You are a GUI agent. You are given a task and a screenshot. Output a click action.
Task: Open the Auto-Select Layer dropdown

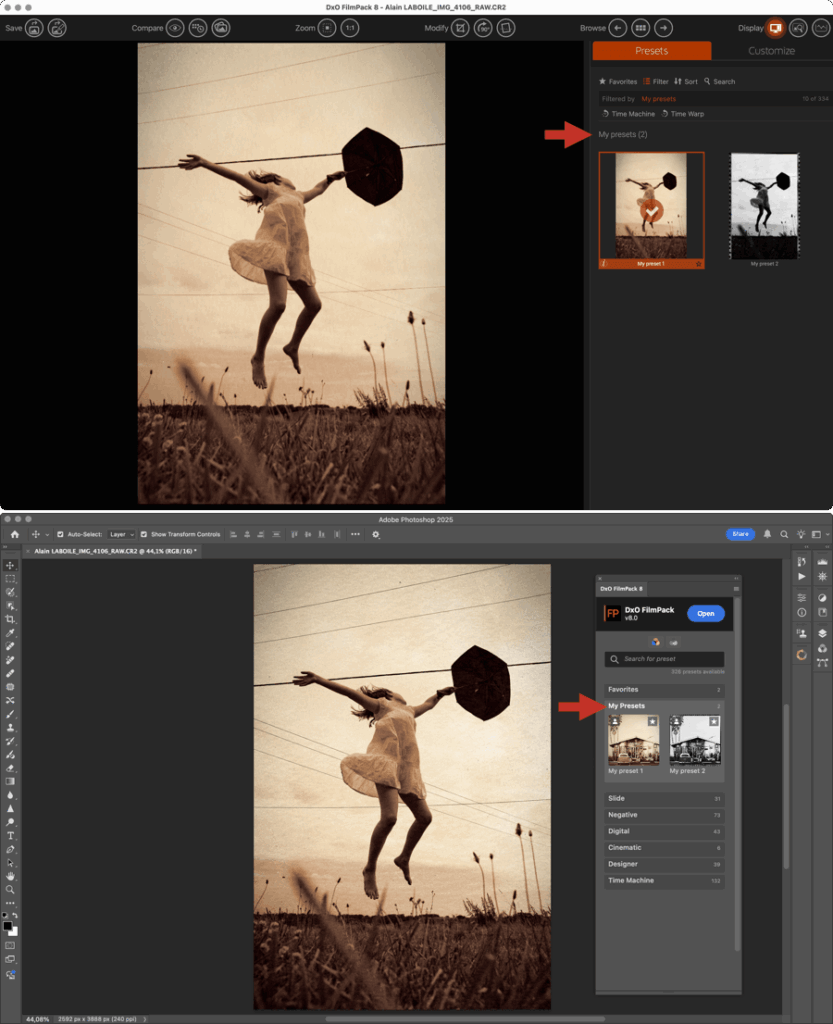pos(122,535)
